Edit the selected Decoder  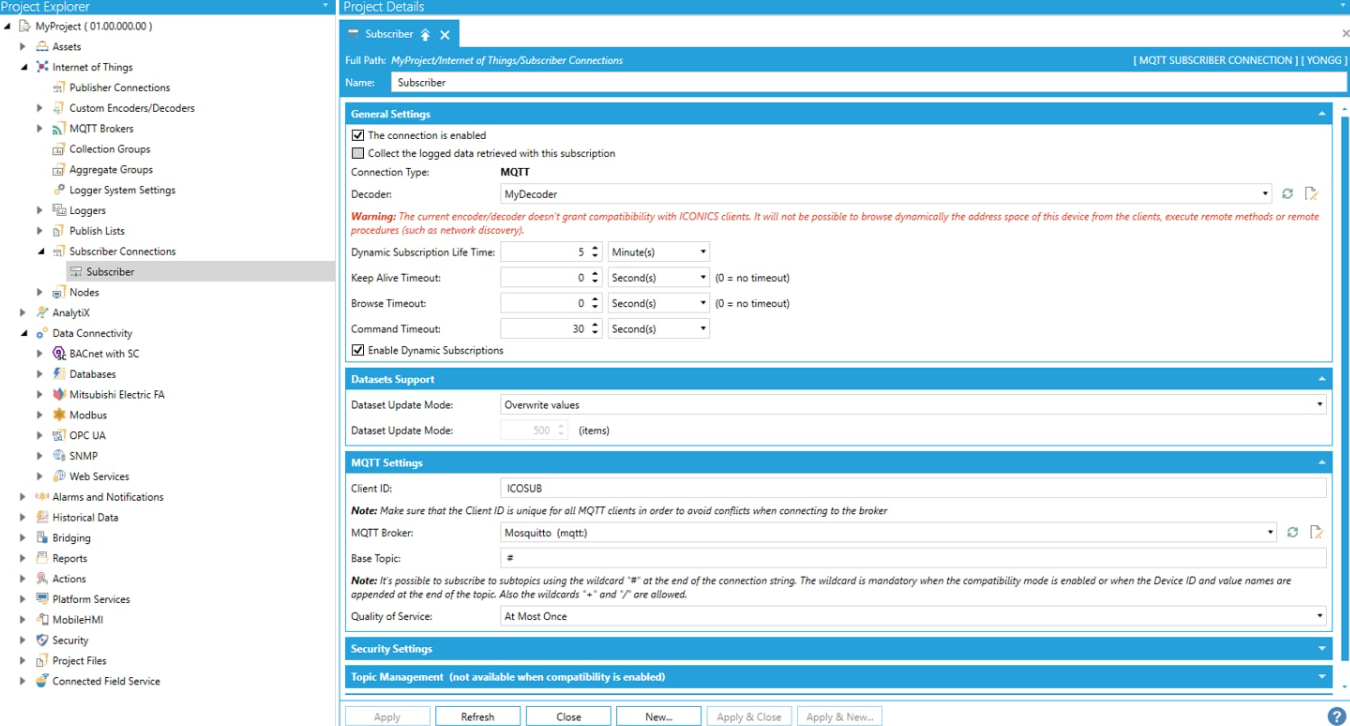1313,194
